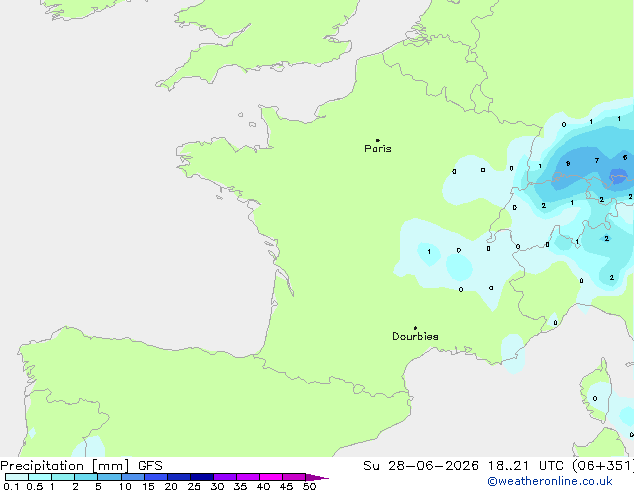Click the above-50 arrow tip of legend

click(317, 477)
